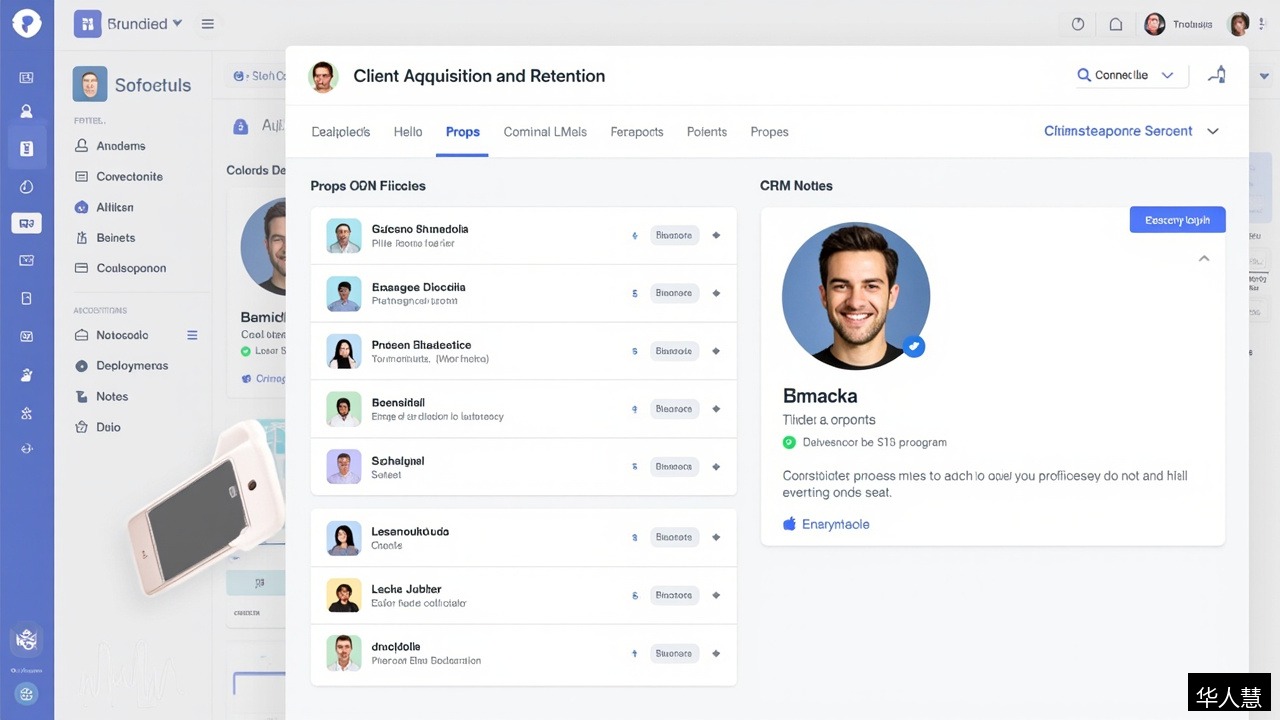Select the Pnosen Bhadectice contact row

[523, 351]
